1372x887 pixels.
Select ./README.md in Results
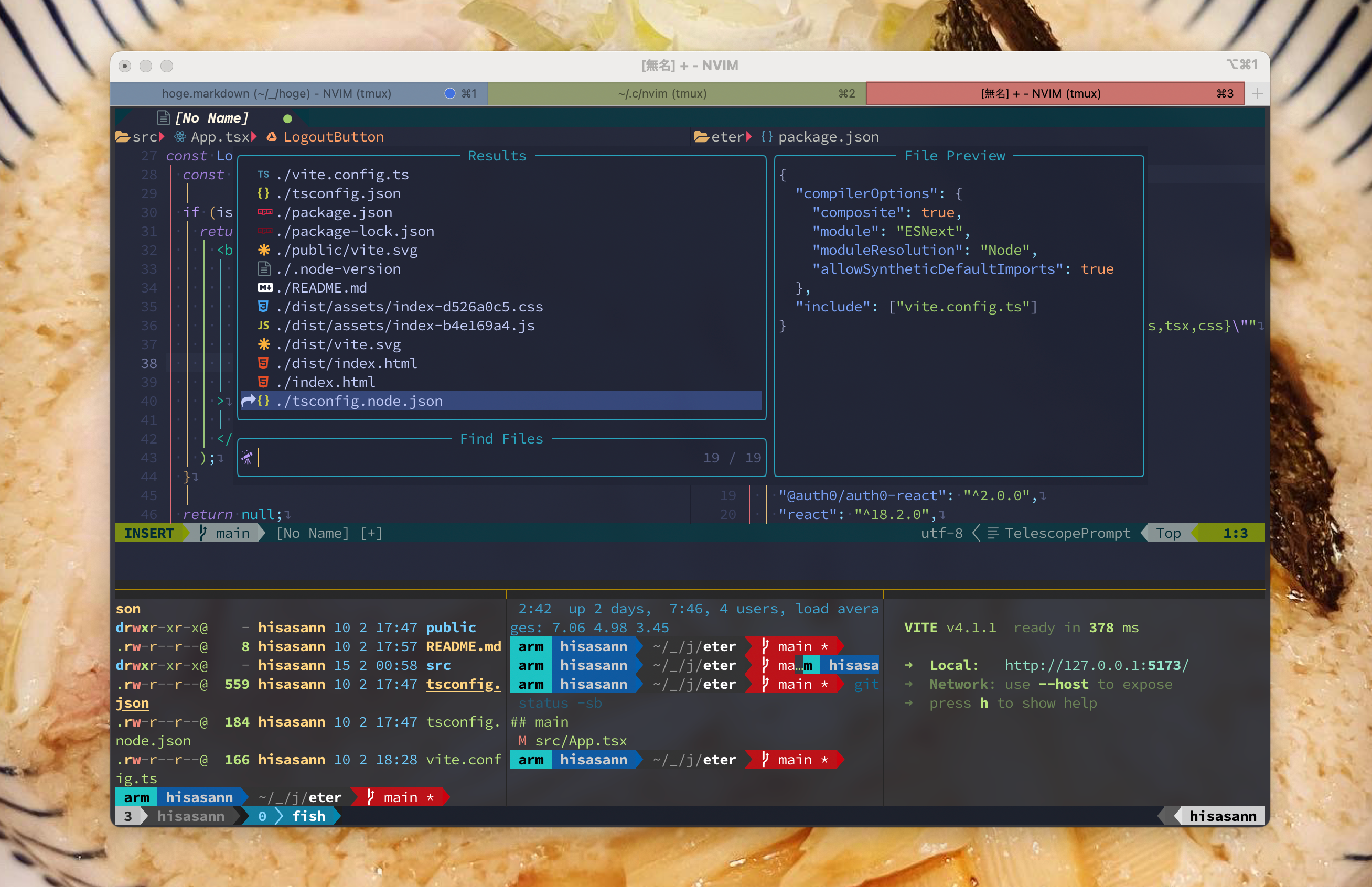click(x=321, y=288)
